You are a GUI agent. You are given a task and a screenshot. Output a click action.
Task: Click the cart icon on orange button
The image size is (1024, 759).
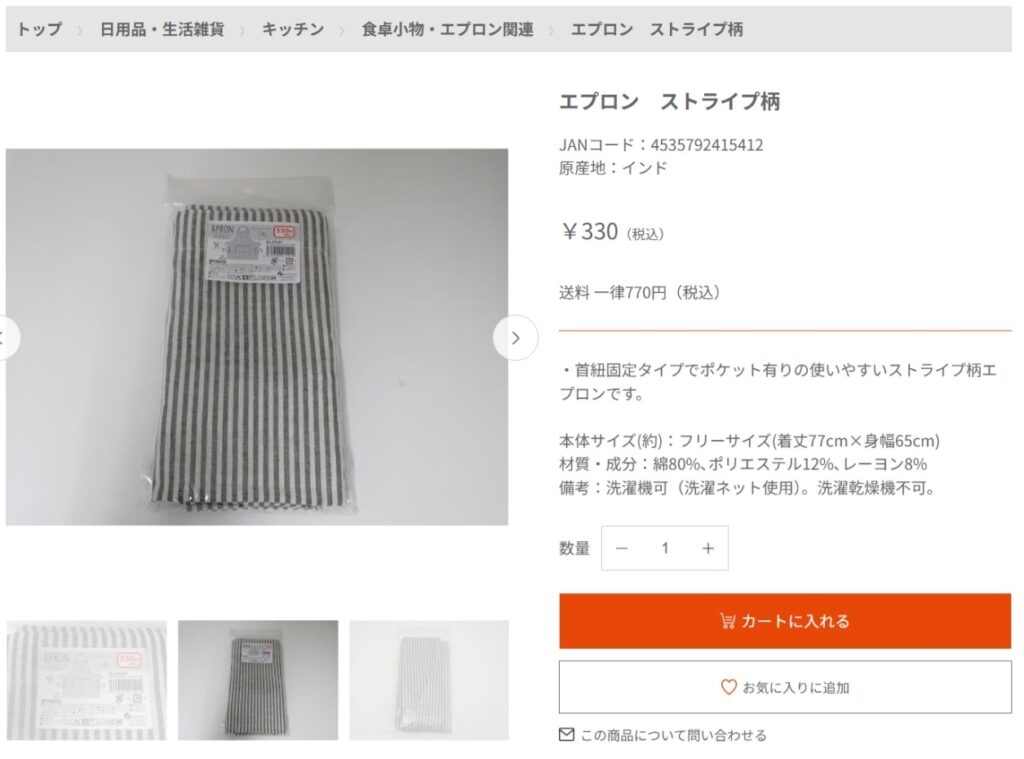727,621
